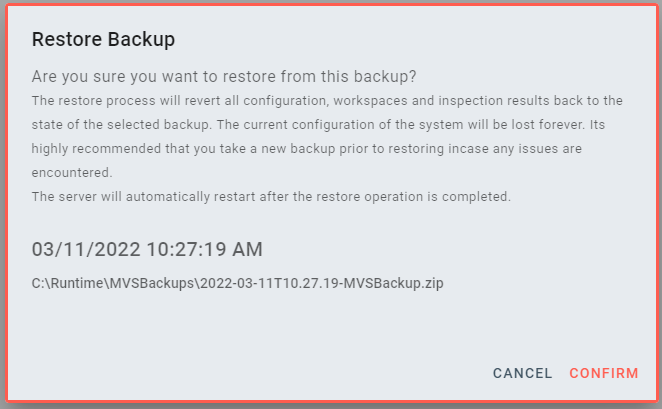662x409 pixels.
Task: Click the 2022-03-11T10.27.19-MVSBackup.zip filename
Action: coord(323,283)
